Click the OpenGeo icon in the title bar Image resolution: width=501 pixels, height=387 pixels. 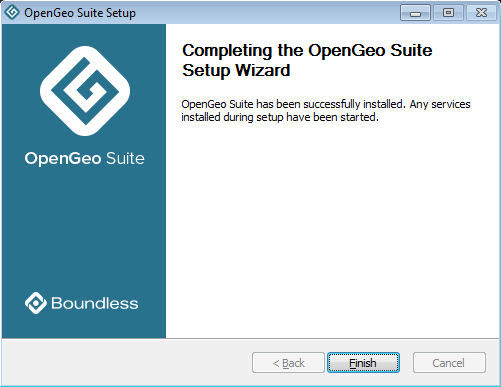(x=12, y=13)
